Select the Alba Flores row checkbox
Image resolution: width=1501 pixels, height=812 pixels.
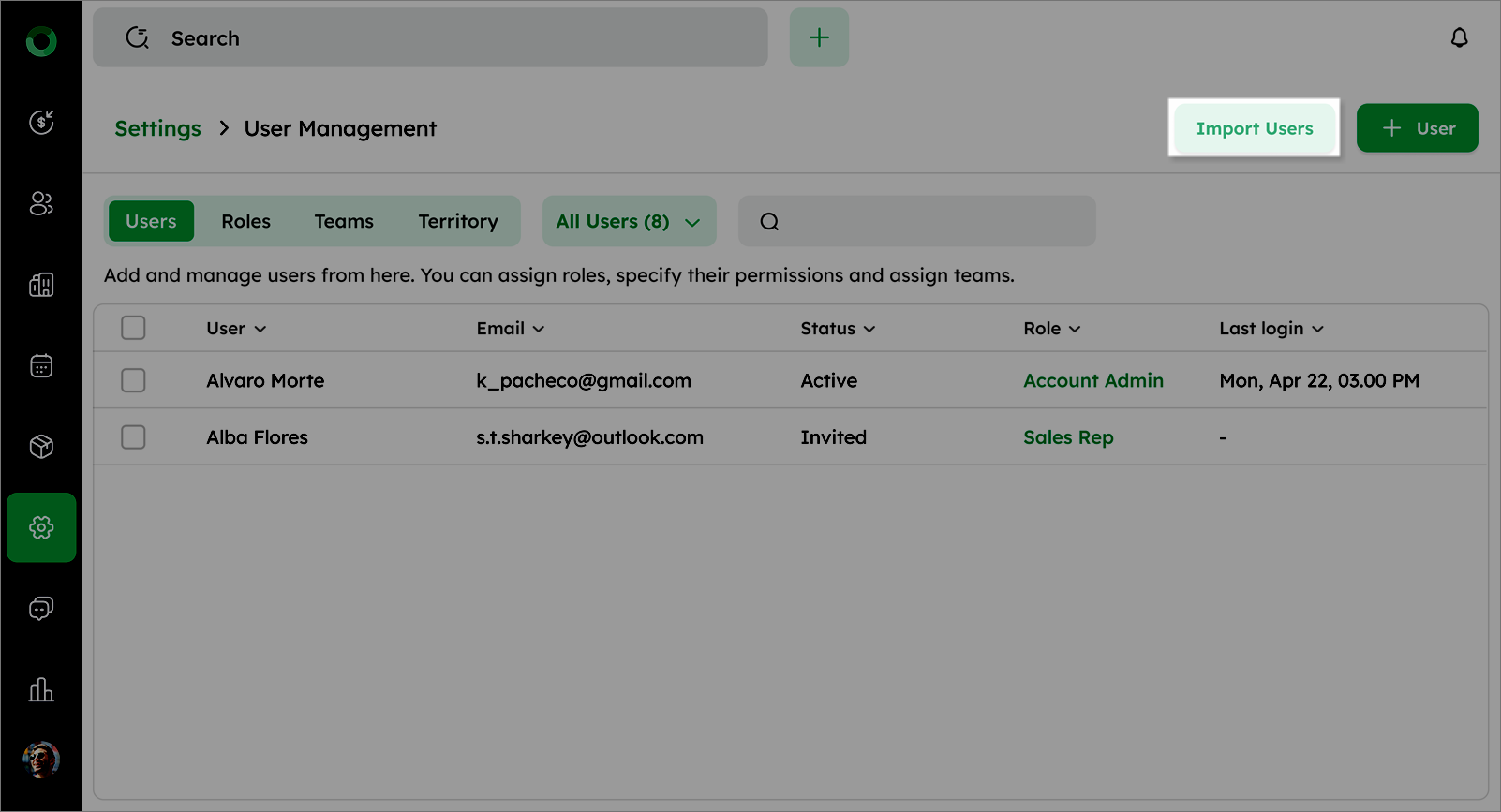pos(133,437)
